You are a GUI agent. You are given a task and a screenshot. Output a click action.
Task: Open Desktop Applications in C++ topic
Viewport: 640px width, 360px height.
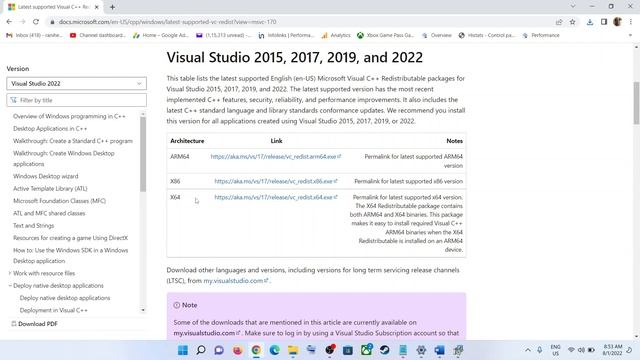[x=50, y=129]
